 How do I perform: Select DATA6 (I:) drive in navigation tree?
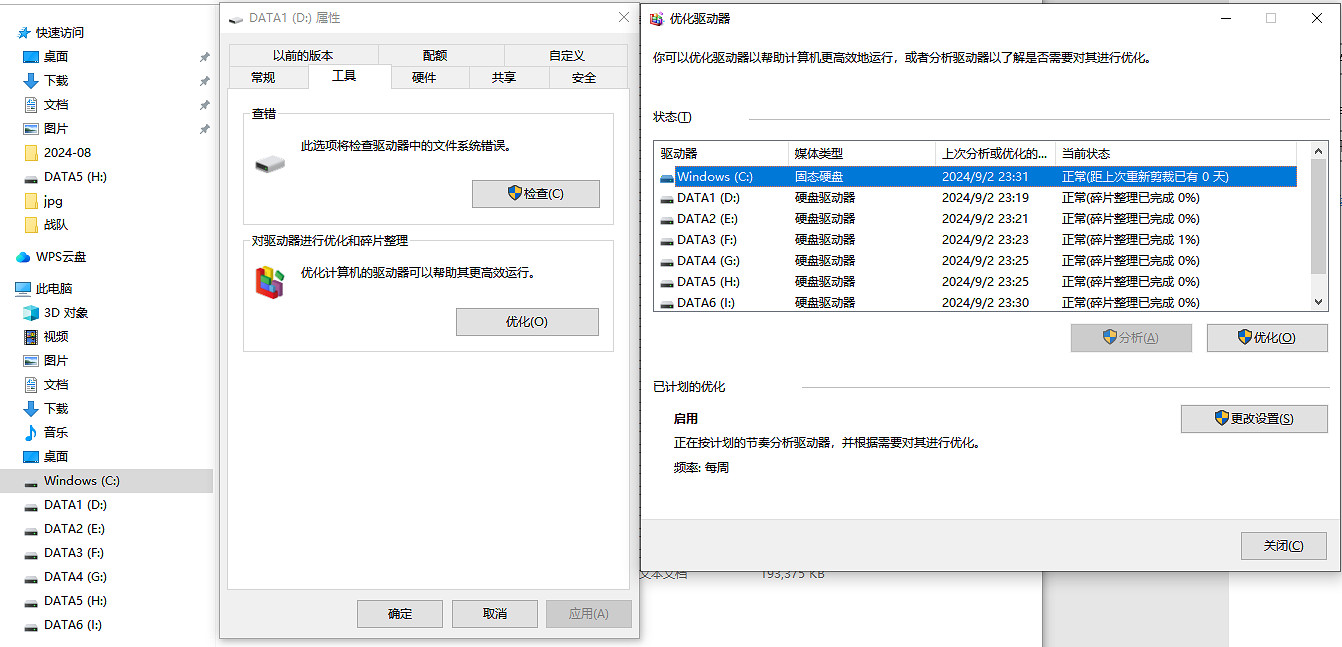[74, 625]
